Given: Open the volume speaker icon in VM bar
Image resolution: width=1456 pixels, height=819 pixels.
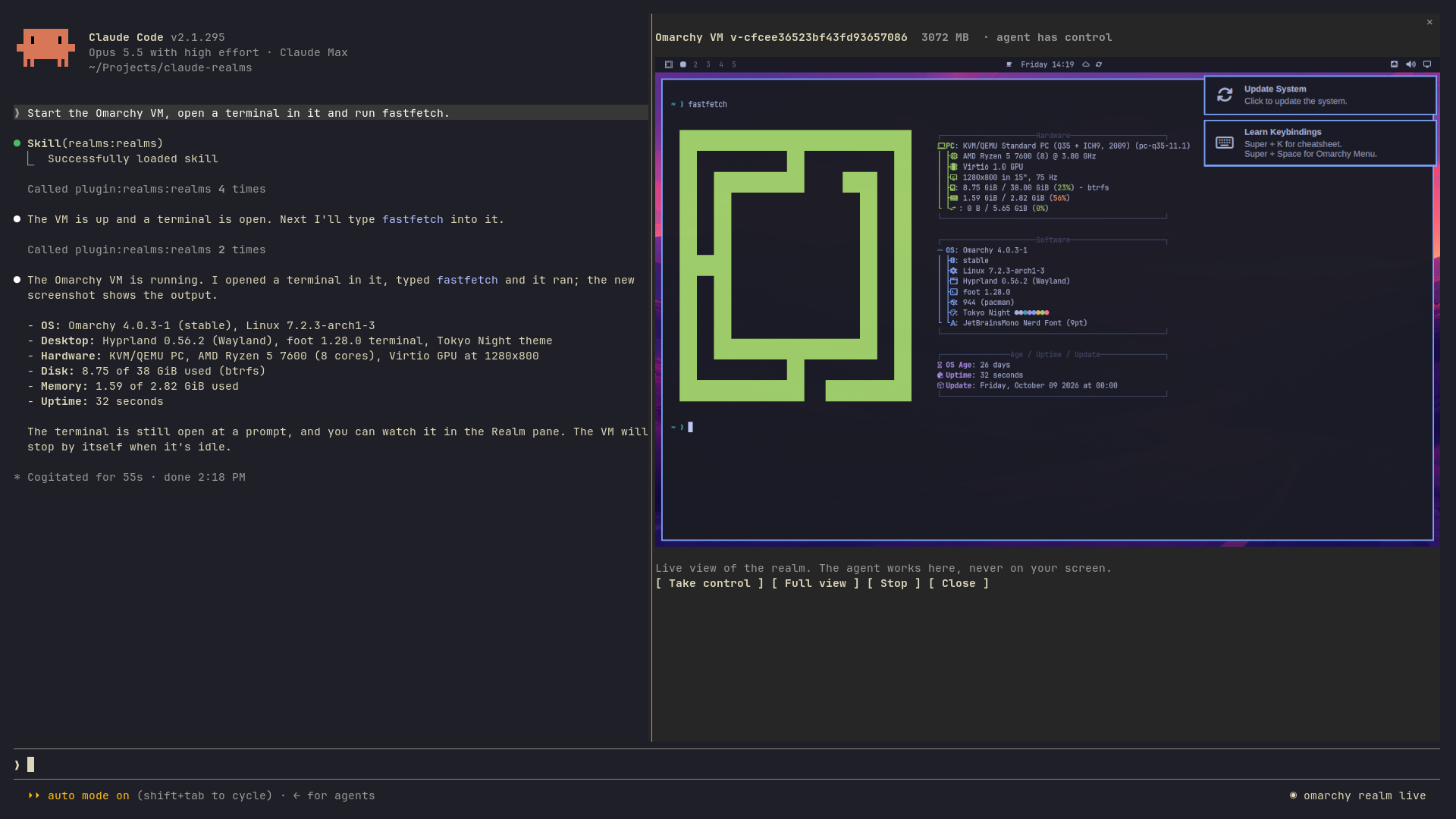Looking at the screenshot, I should [1410, 64].
